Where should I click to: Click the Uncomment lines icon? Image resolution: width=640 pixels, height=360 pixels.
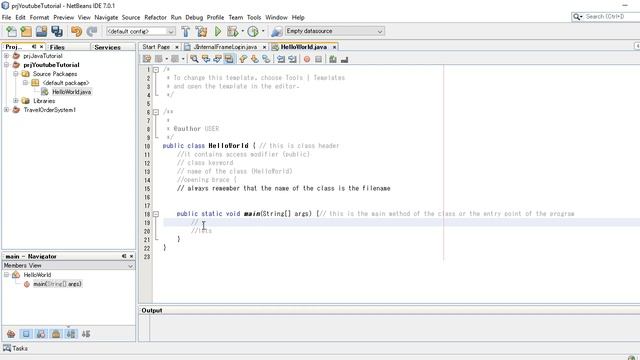[344, 59]
